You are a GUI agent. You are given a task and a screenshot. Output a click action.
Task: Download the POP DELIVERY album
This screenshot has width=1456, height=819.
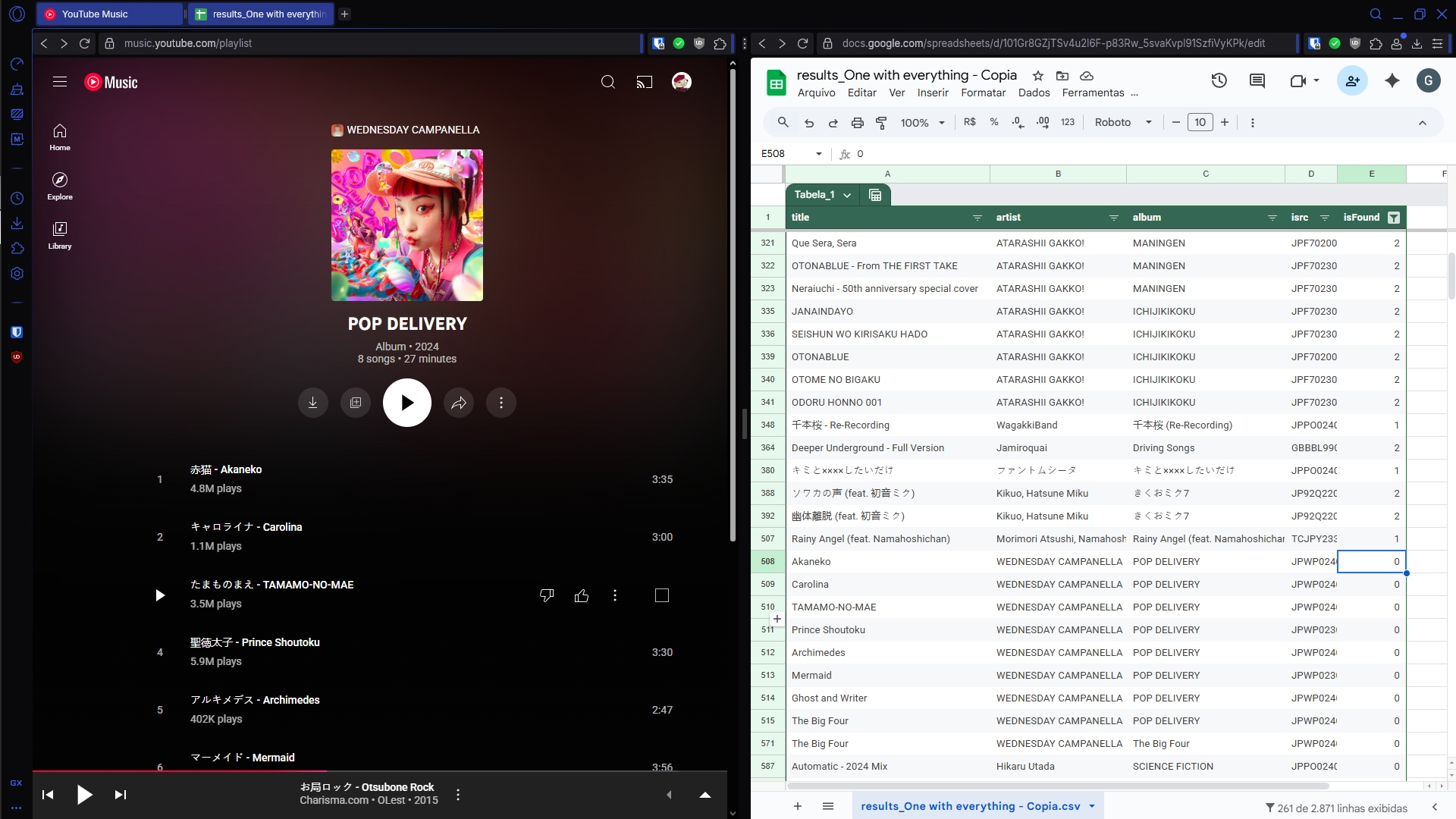pyautogui.click(x=312, y=403)
